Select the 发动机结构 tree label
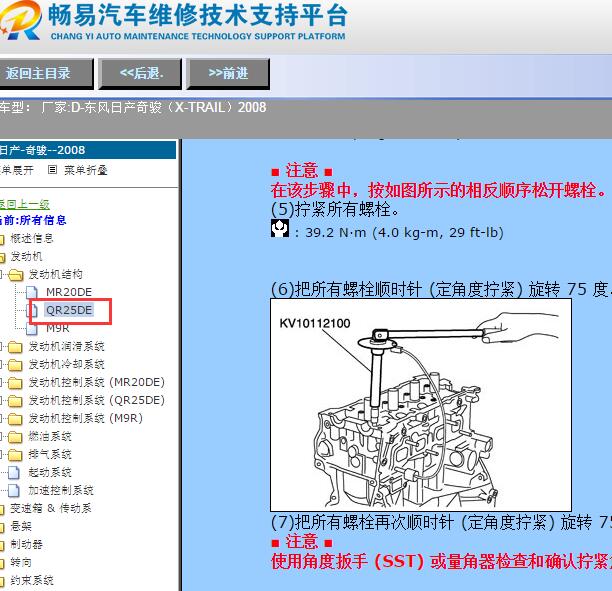The width and height of the screenshot is (612, 591). [x=55, y=274]
